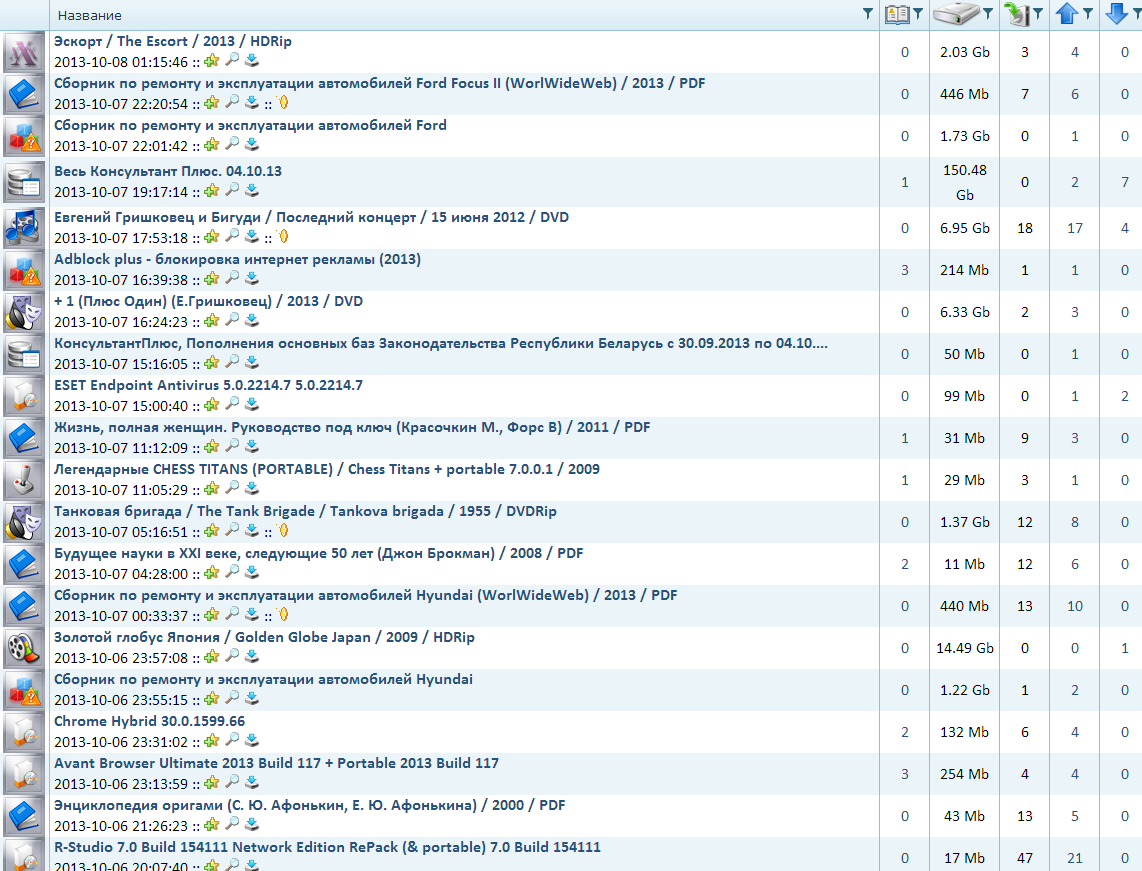
Task: Open R-Studio 7.0 Build 154111 Network Edition link
Action: point(327,847)
